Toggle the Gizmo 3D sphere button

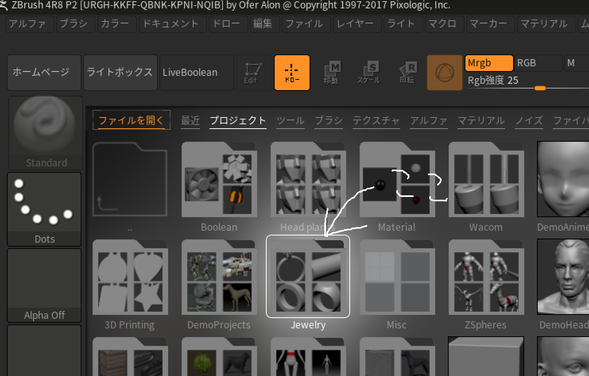(x=444, y=72)
